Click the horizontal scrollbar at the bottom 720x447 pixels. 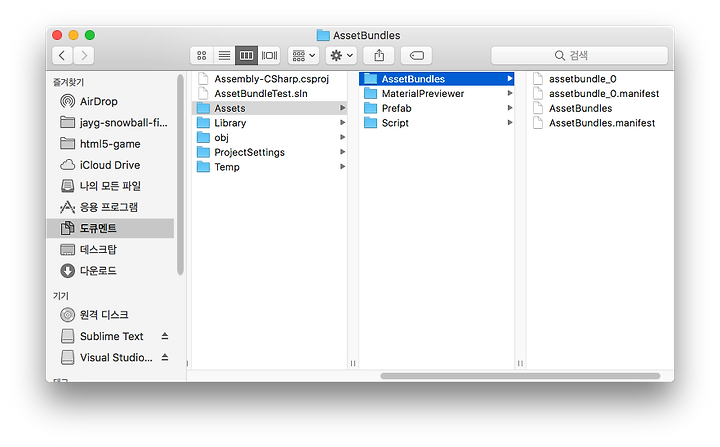pos(520,376)
